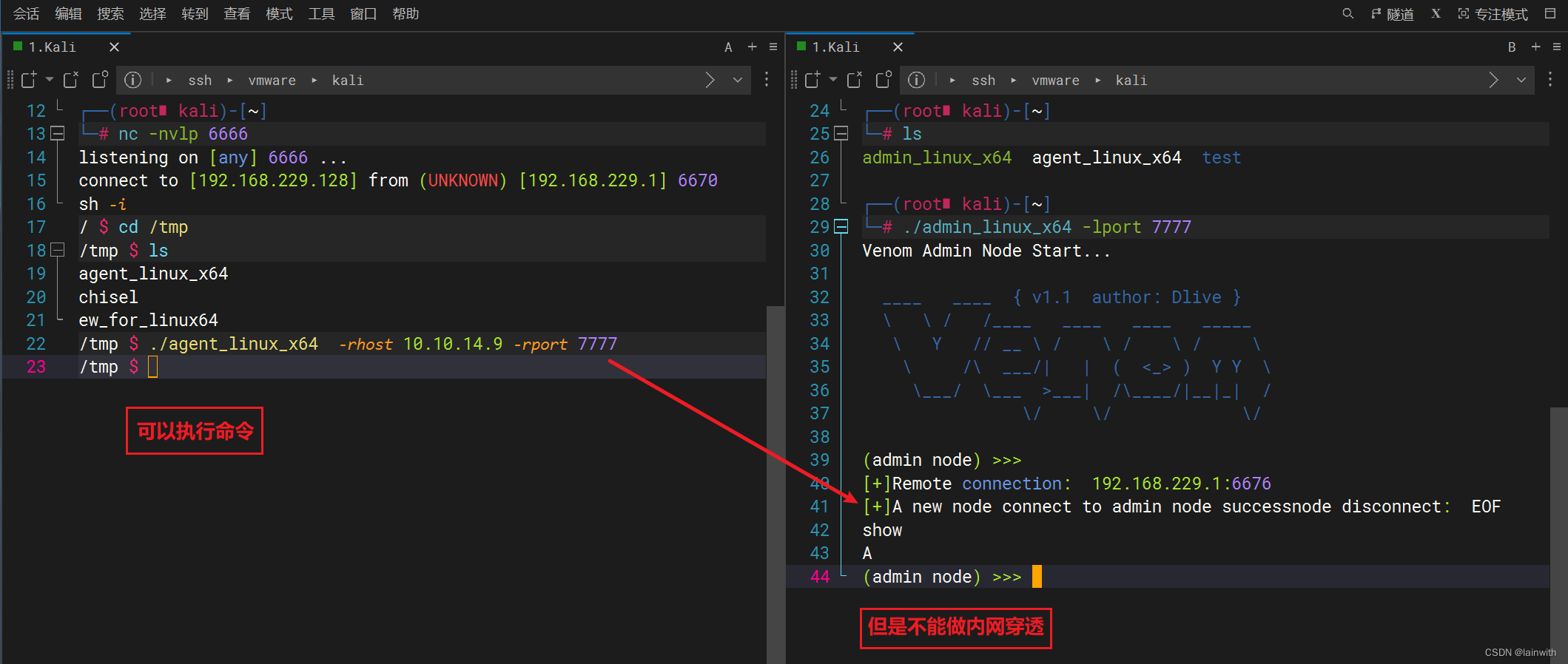Click 'admin_linux_x64' on line 26
1568x664 pixels.
(x=937, y=157)
